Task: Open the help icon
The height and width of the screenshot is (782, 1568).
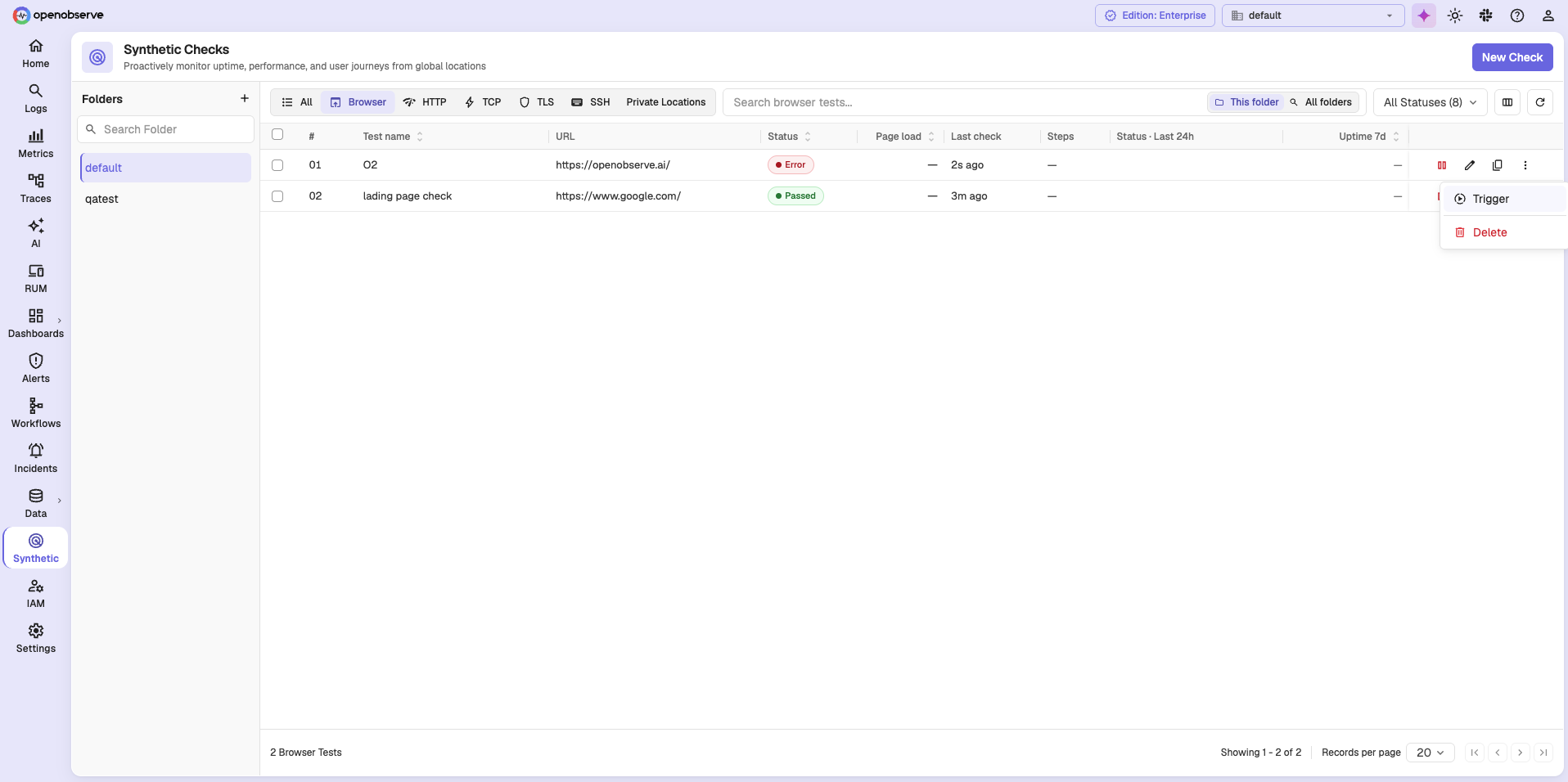Action: pos(1517,16)
